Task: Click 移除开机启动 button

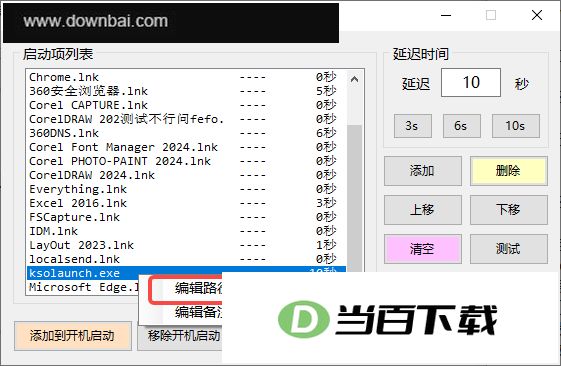Action: click(180, 336)
